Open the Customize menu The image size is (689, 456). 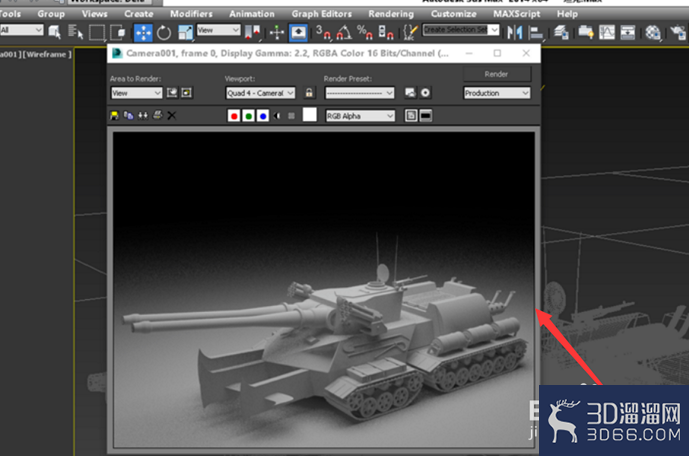click(453, 14)
